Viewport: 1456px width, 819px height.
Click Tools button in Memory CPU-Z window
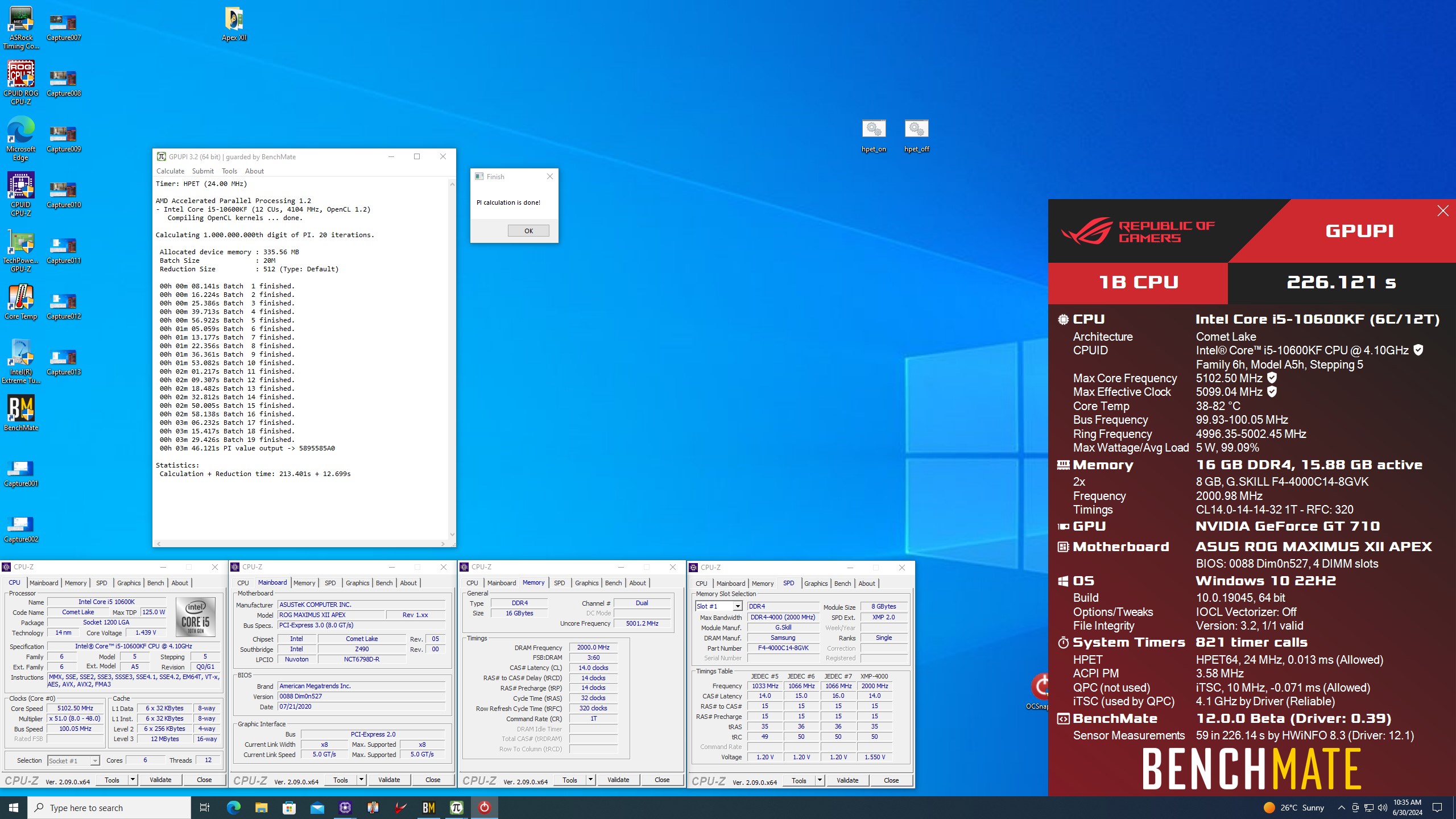569,780
